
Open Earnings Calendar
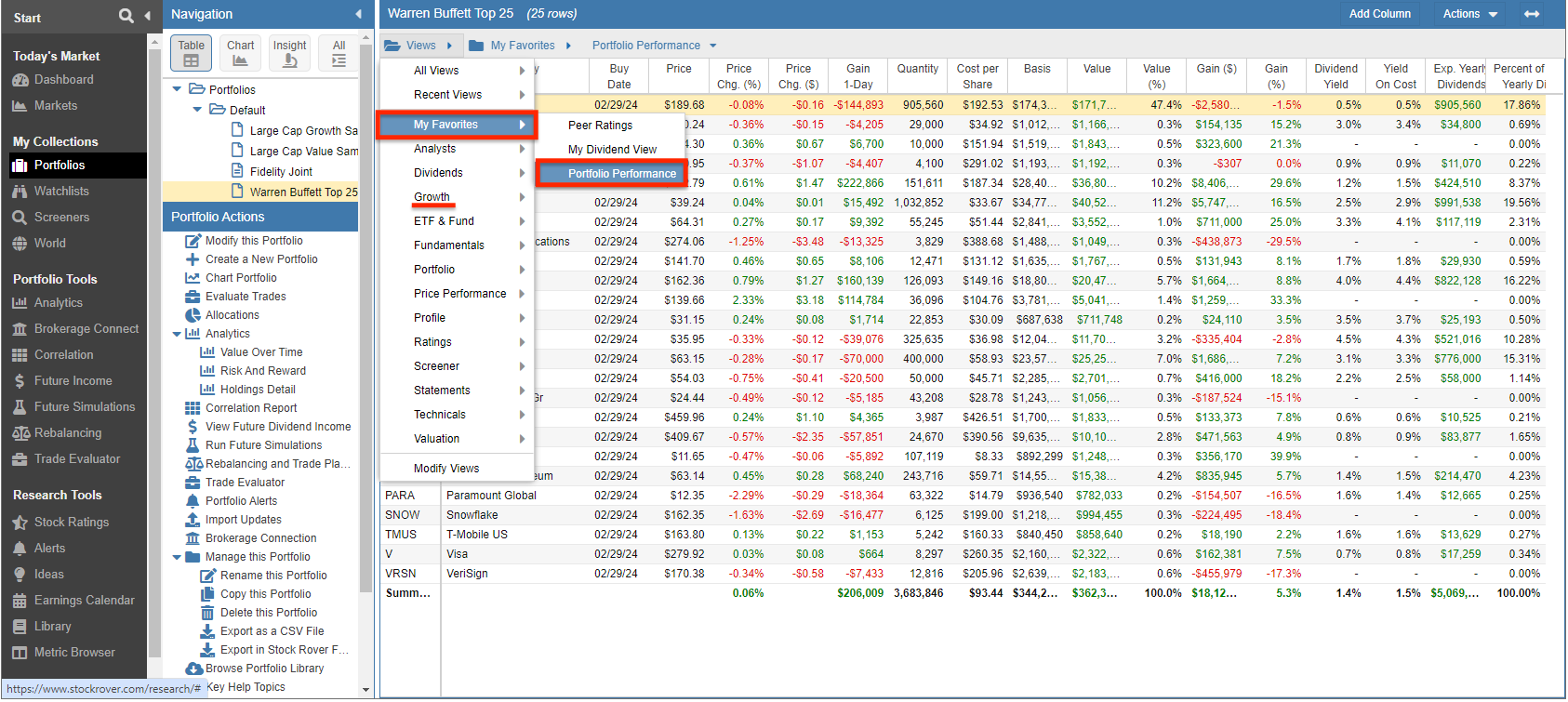[84, 601]
